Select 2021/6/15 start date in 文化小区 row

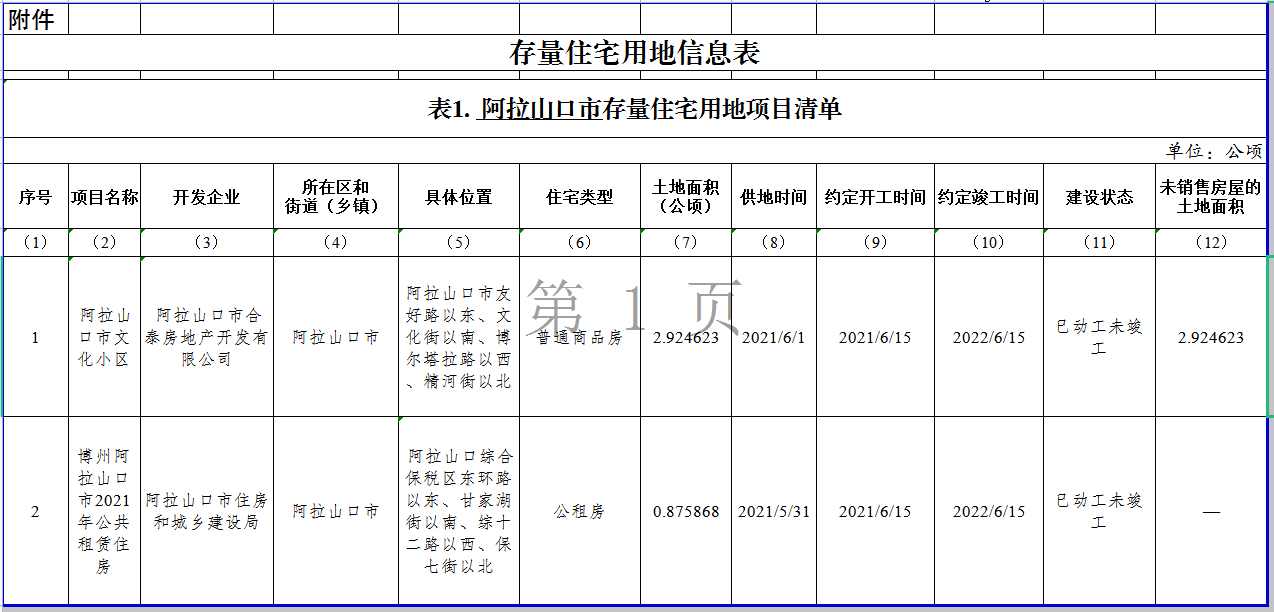coord(875,337)
